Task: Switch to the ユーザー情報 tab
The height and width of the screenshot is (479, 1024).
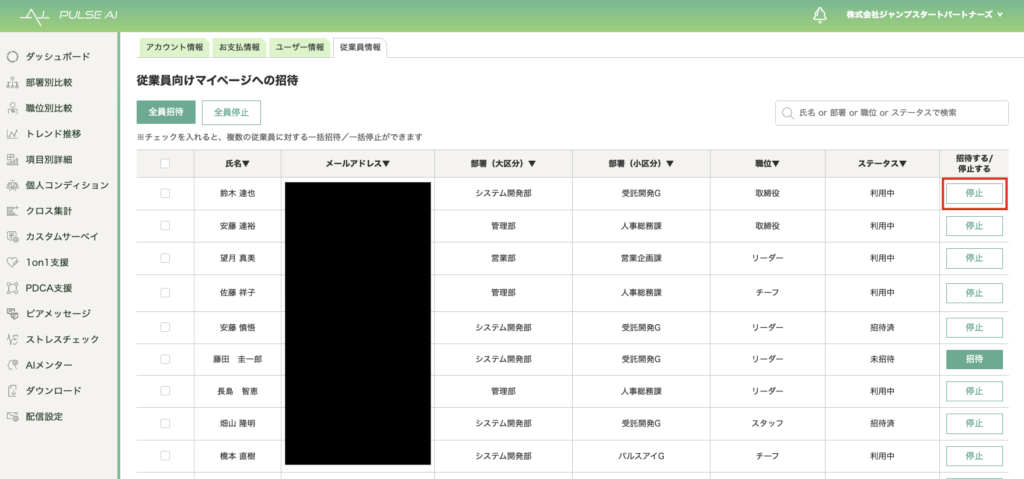Action: click(x=300, y=48)
